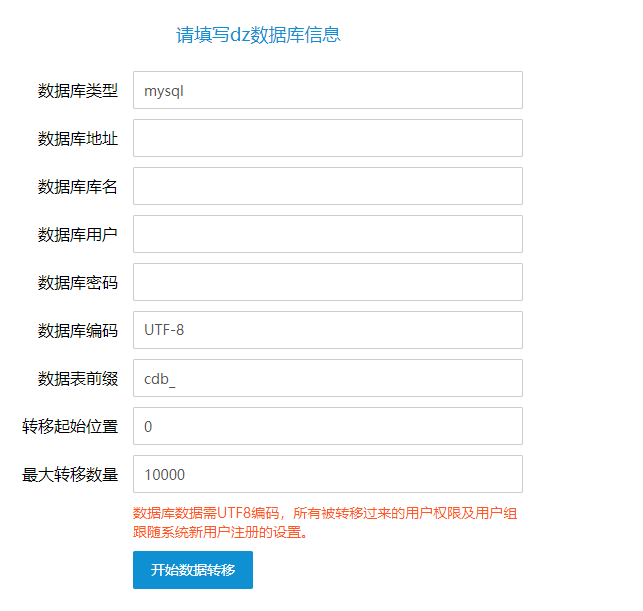The width and height of the screenshot is (643, 611).
Task: Click into the 数据库用户 field
Action: 328,234
